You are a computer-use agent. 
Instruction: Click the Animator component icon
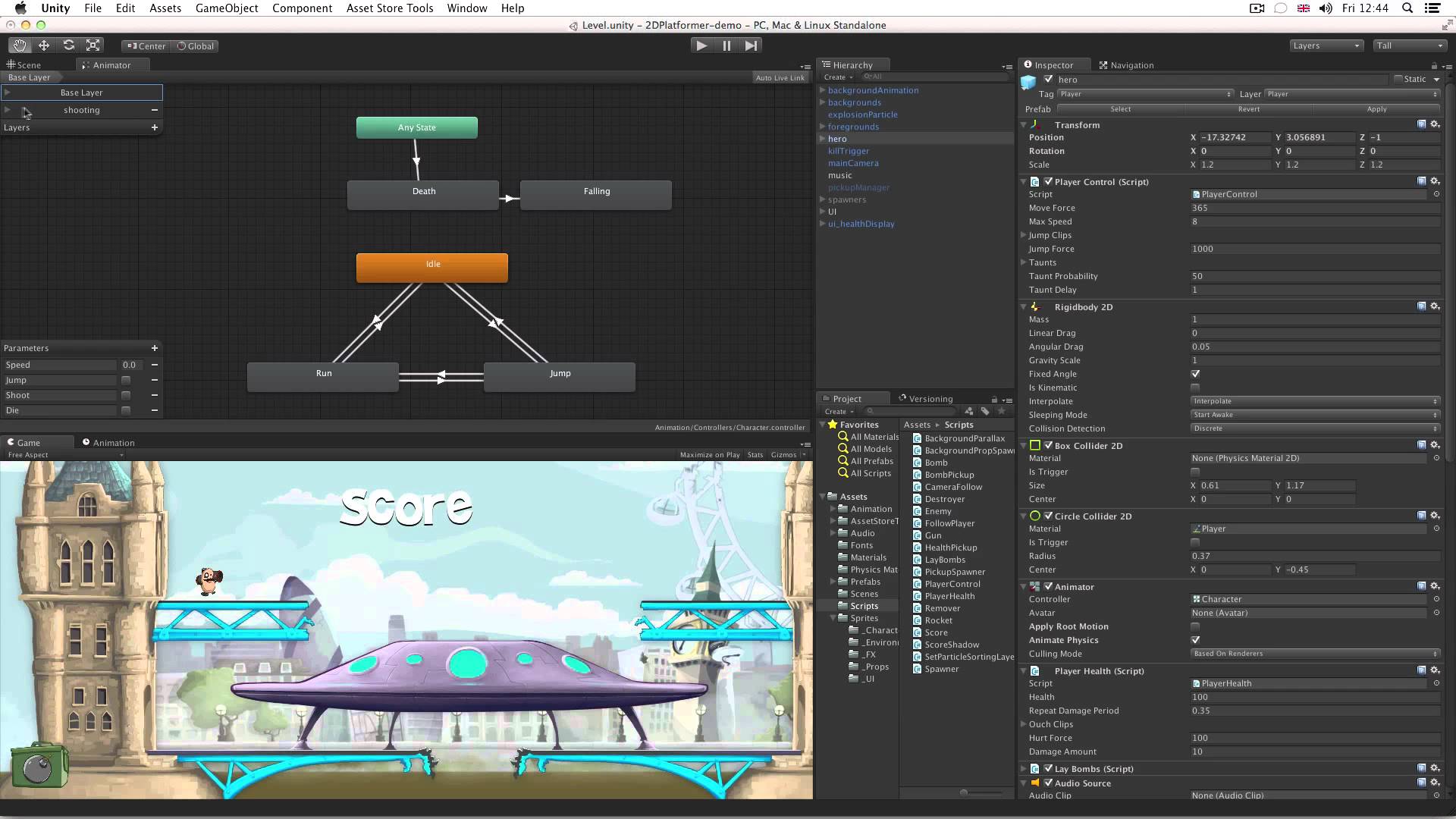pyautogui.click(x=1035, y=586)
